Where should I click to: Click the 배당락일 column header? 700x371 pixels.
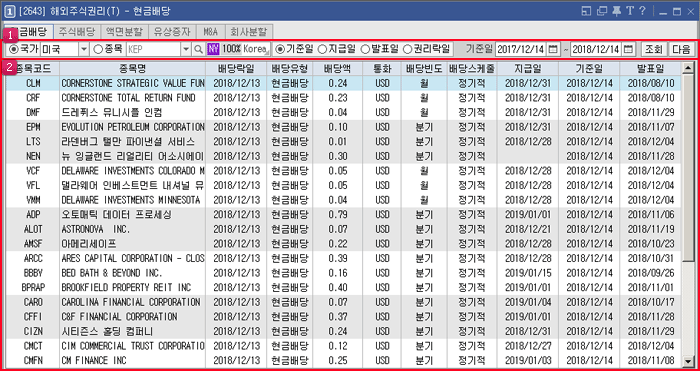tap(236, 69)
